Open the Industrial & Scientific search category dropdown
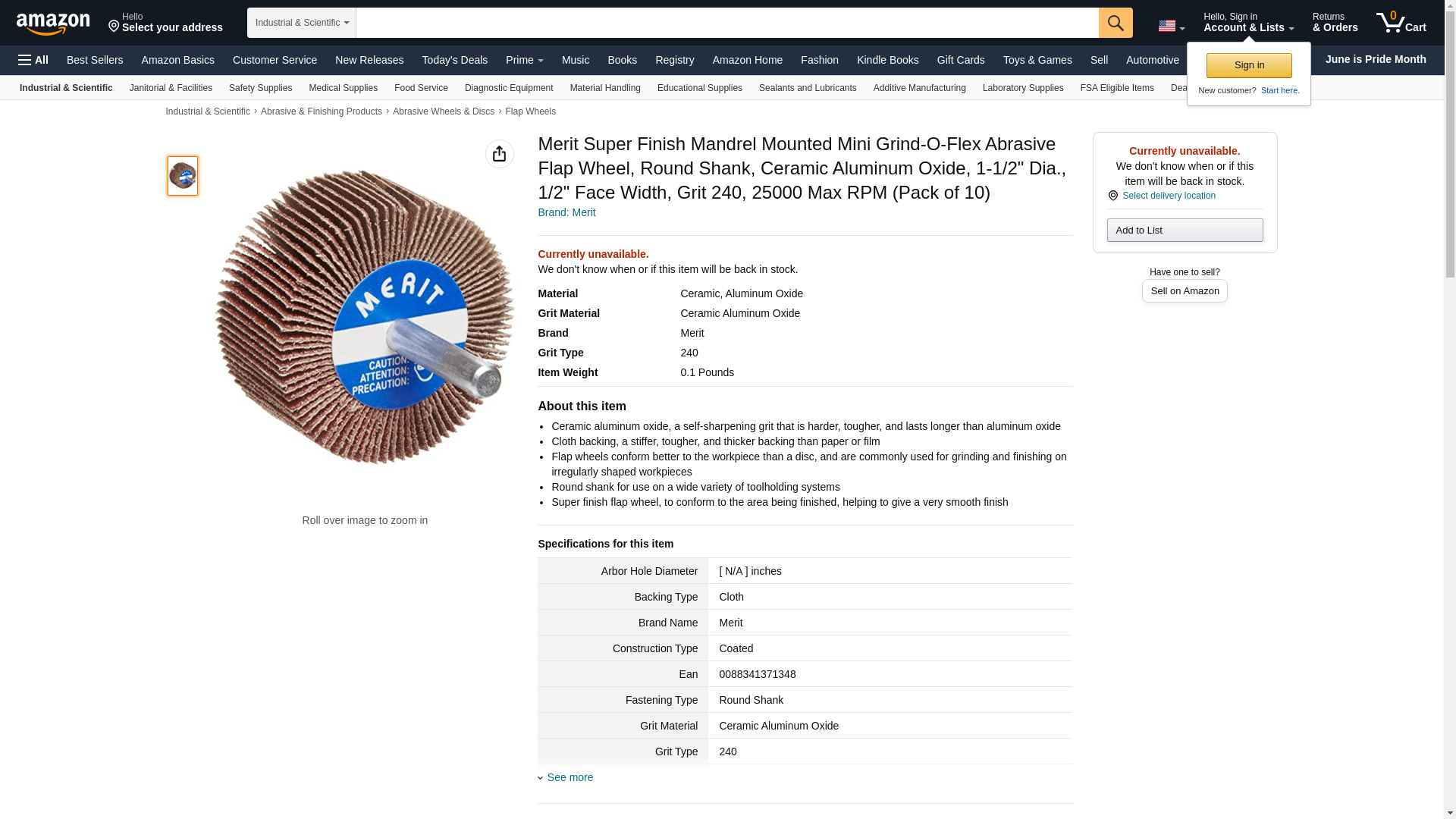Screen dimensions: 1456x819 click(x=302, y=23)
